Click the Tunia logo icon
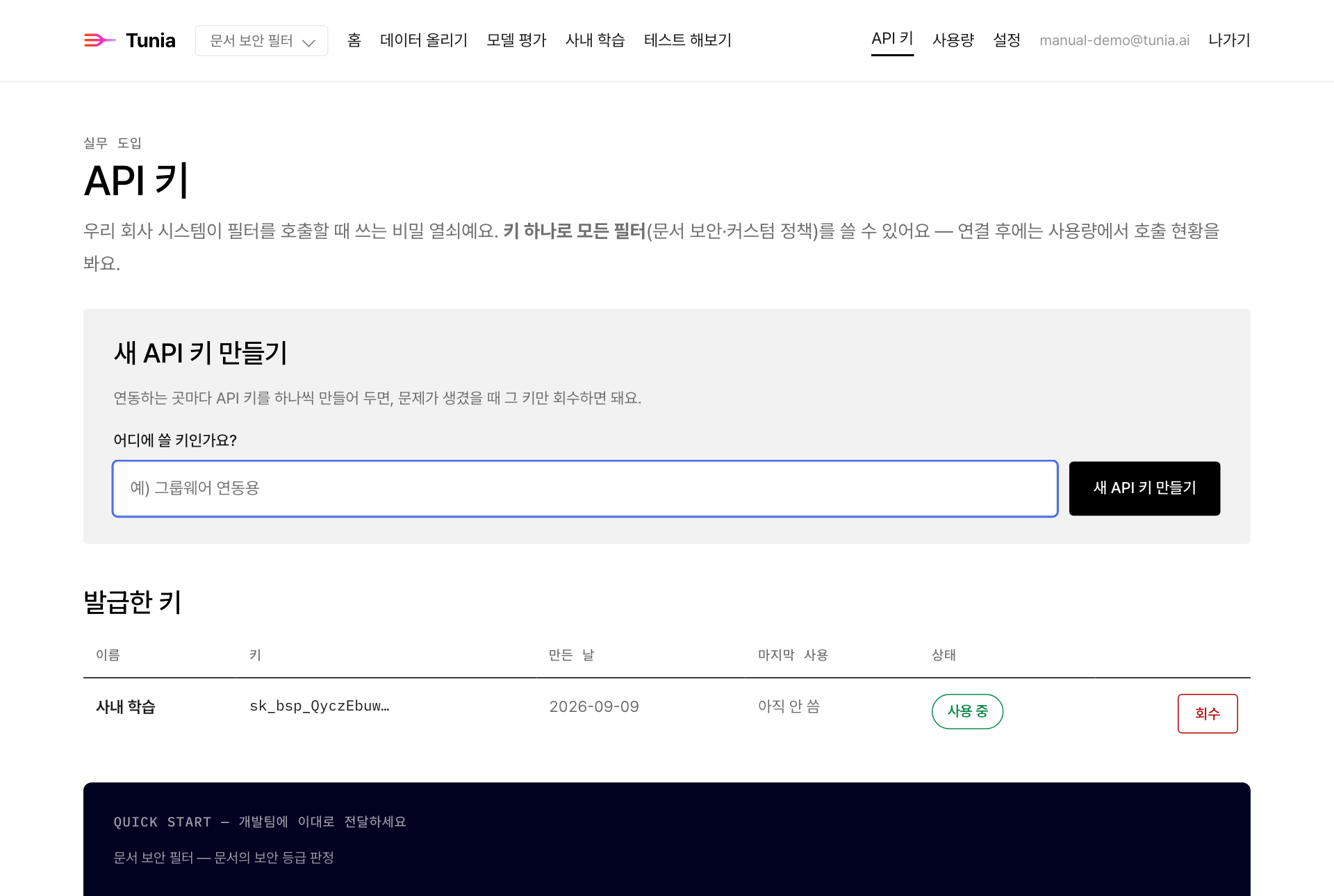 (99, 40)
